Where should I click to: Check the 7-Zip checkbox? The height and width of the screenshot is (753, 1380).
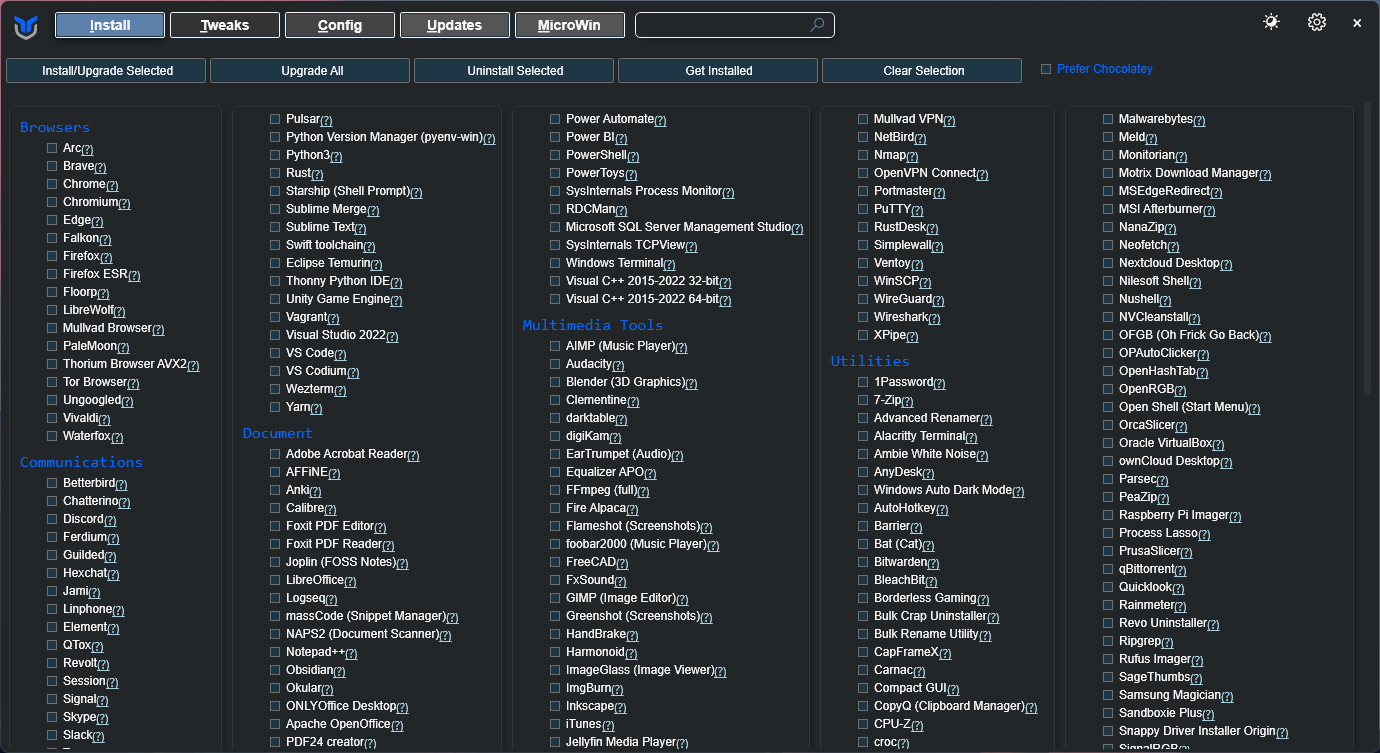pos(863,400)
